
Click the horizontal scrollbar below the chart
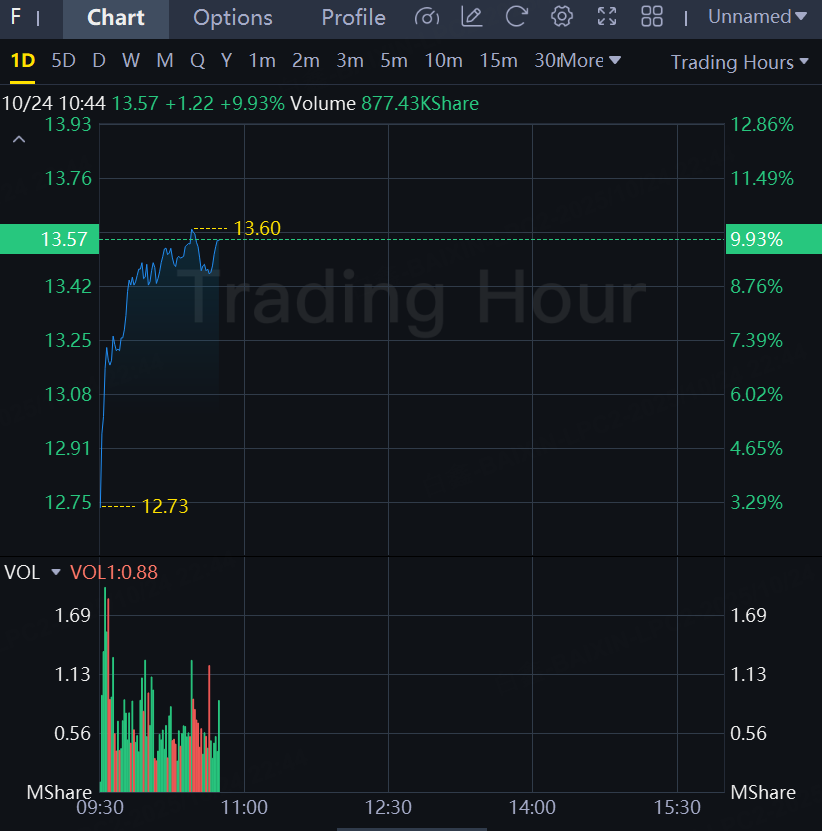(x=411, y=829)
